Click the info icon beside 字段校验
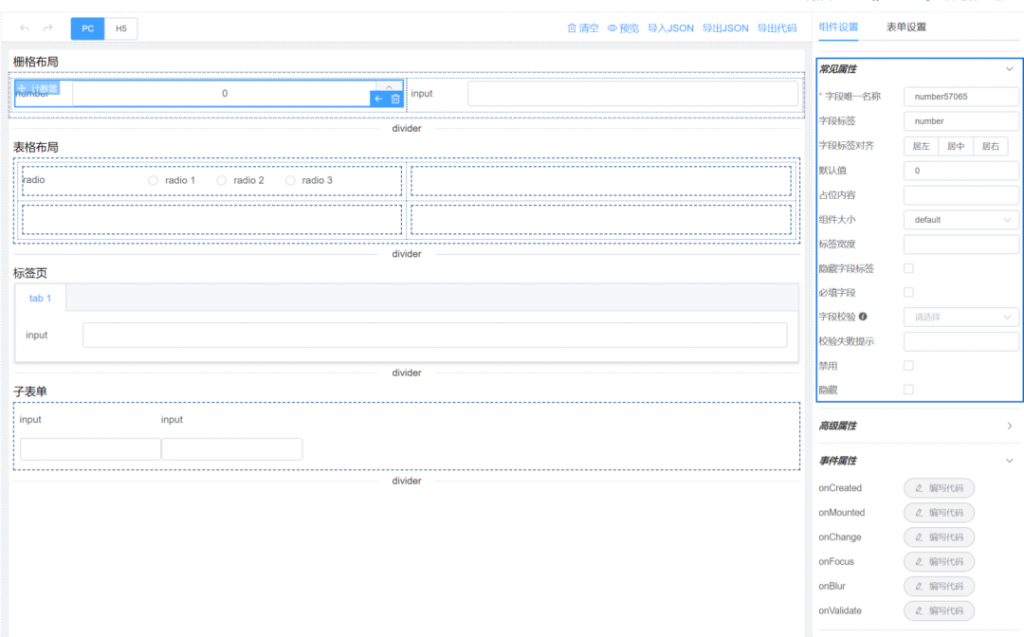 click(863, 316)
